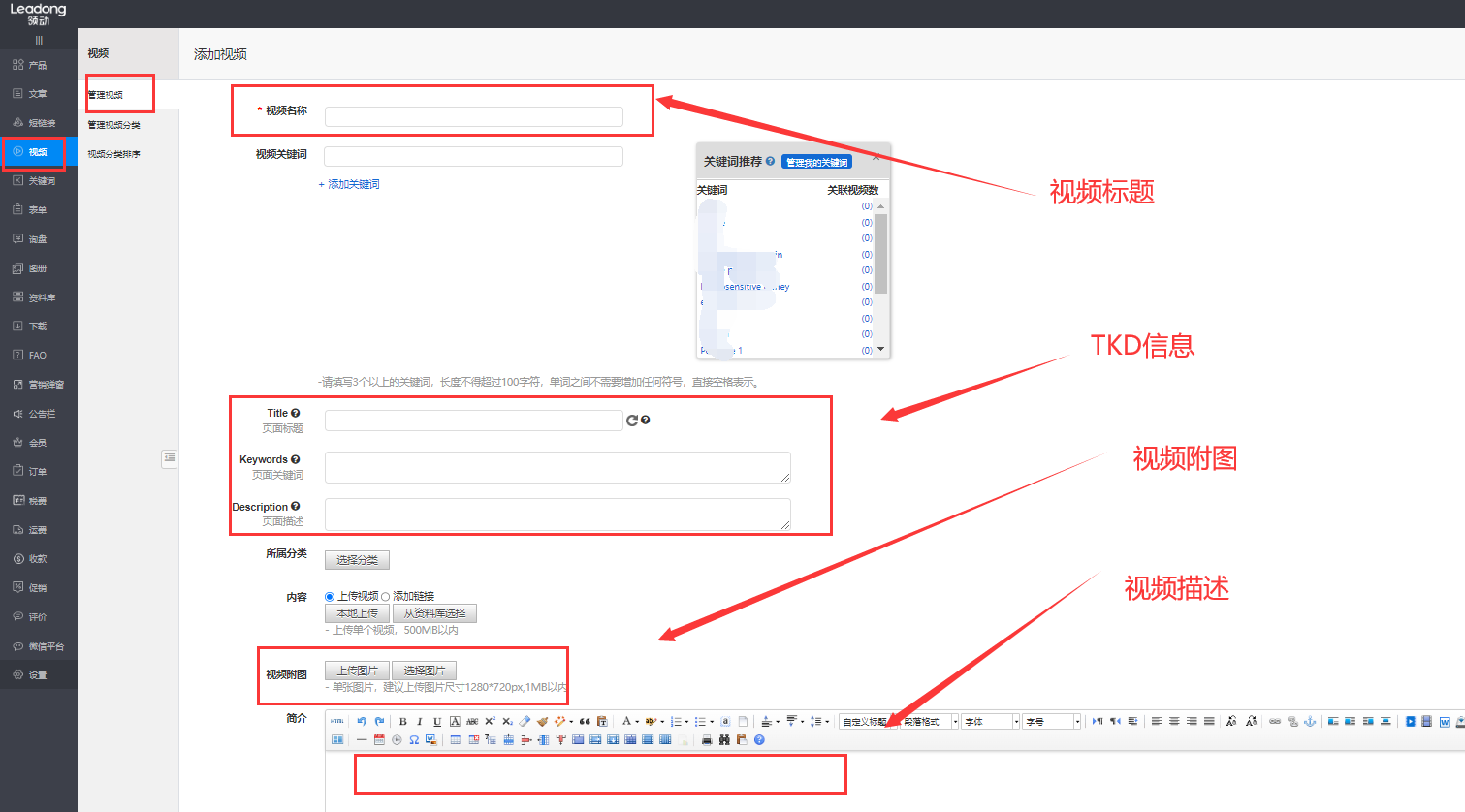Screen dimensions: 1465x812
Task: Apply italic formatting in the editor
Action: [x=420, y=722]
